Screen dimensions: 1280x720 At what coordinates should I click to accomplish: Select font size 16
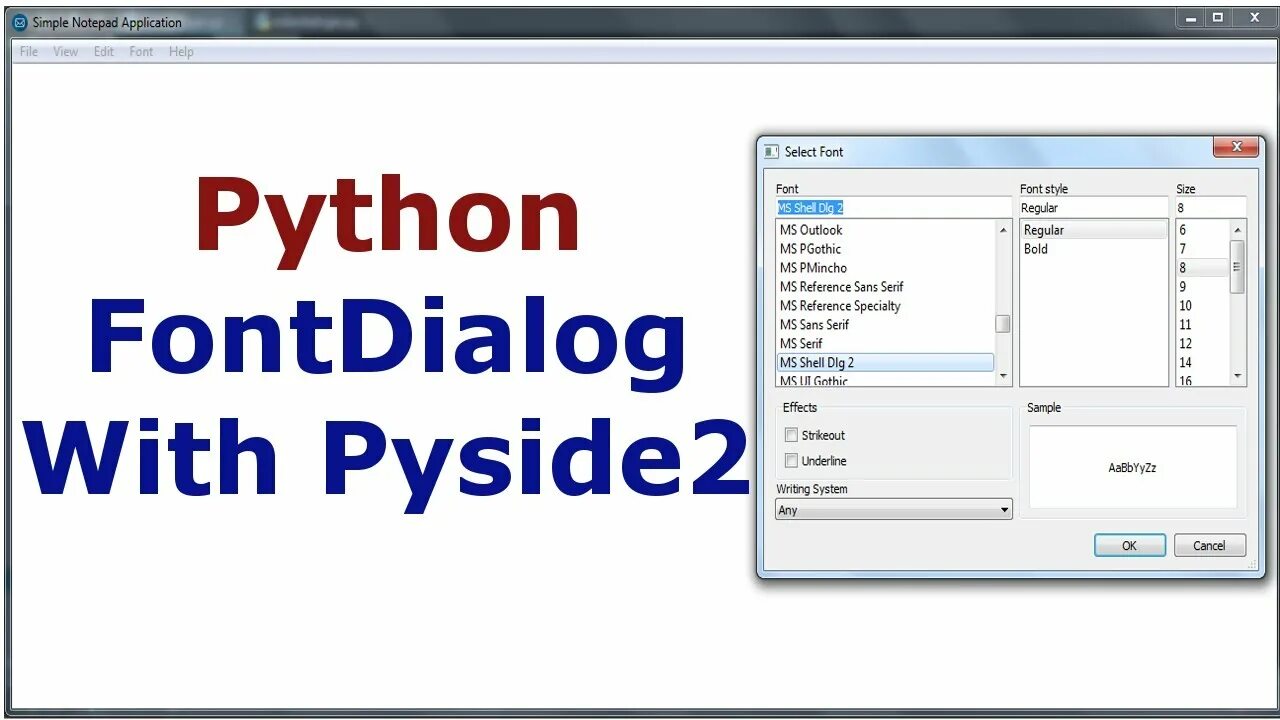point(1202,380)
